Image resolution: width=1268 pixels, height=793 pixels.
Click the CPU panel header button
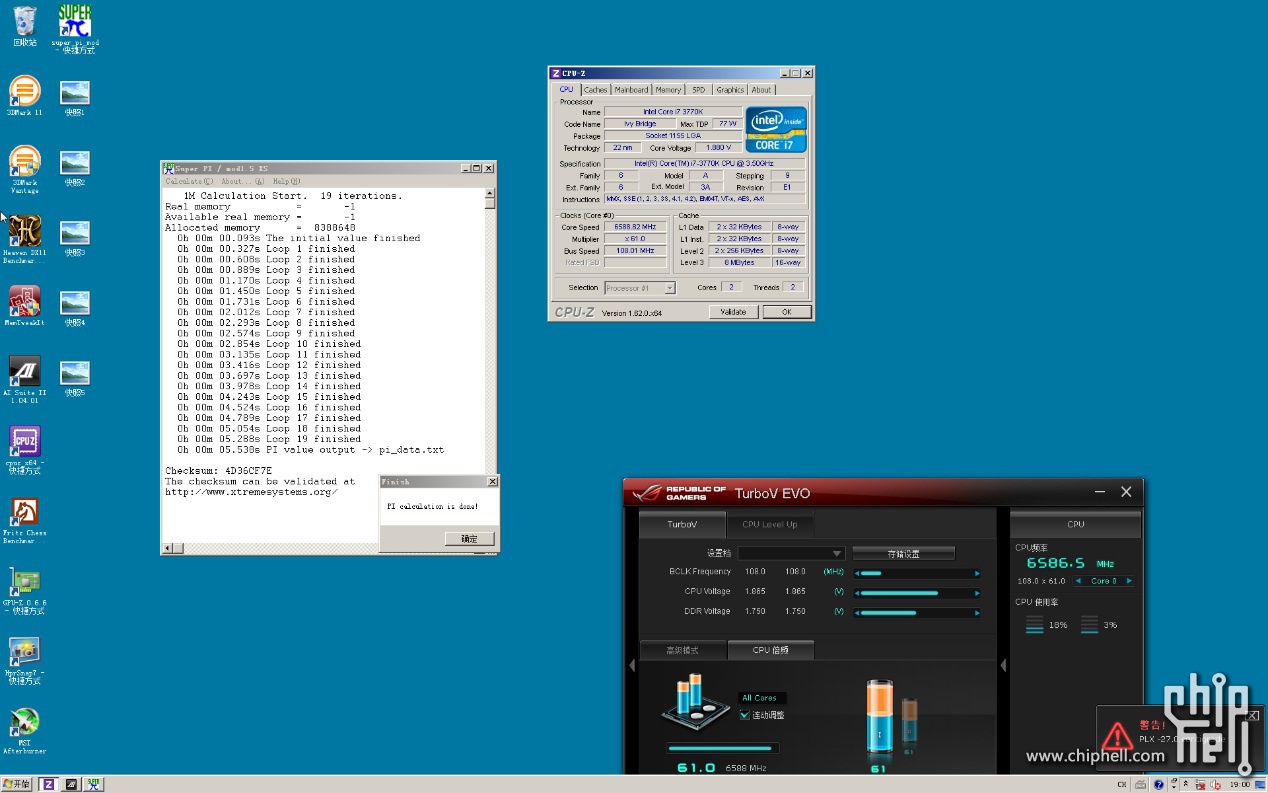pyautogui.click(x=1076, y=524)
